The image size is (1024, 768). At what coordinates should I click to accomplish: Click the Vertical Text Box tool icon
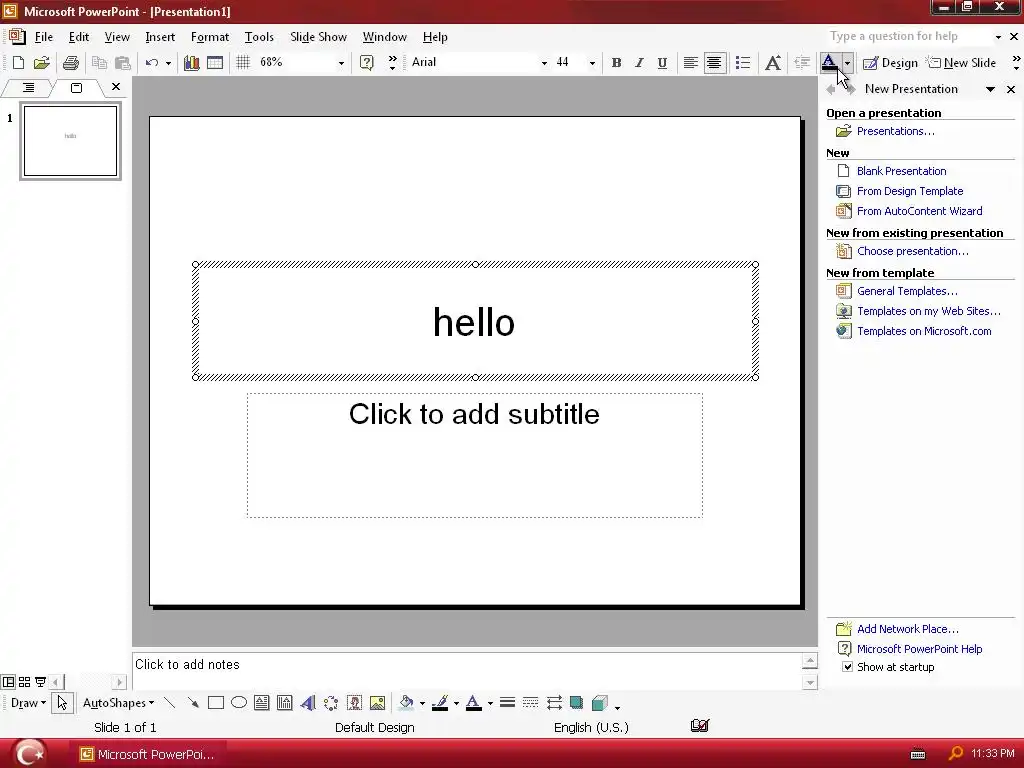pyautogui.click(x=285, y=703)
